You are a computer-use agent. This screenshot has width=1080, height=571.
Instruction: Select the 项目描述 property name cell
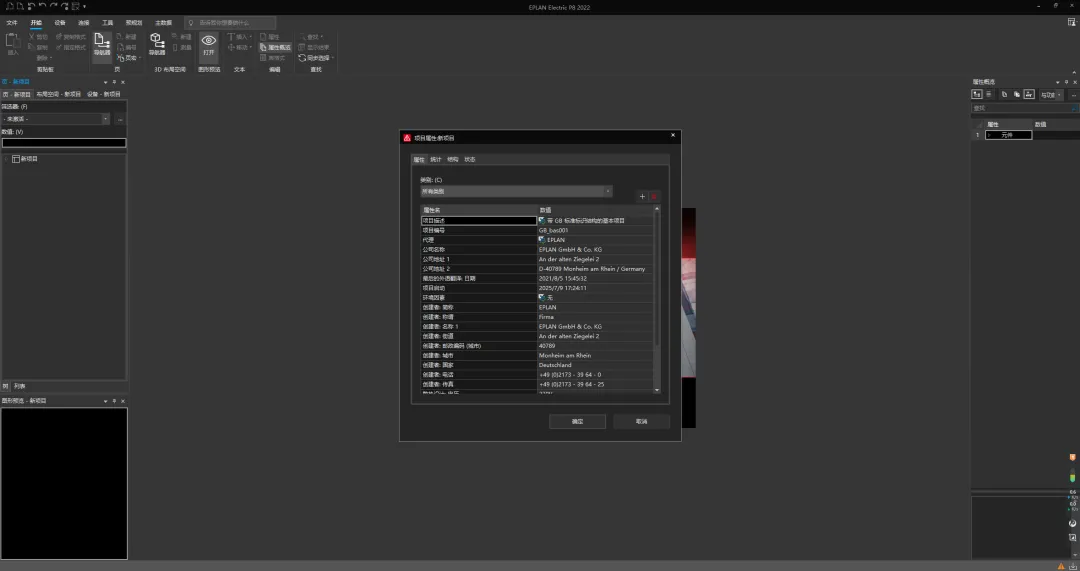click(479, 221)
